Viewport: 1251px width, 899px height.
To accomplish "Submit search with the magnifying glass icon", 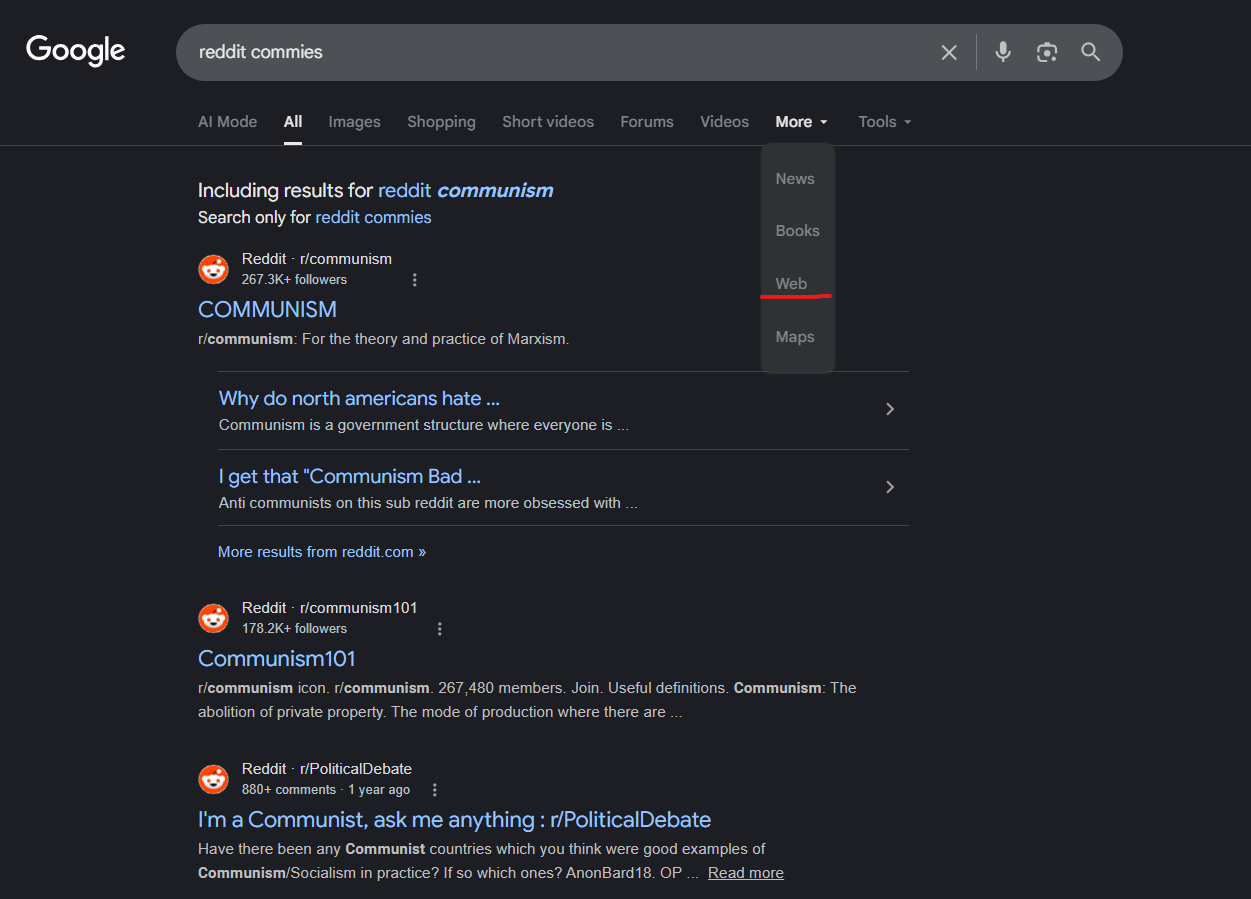I will click(1091, 52).
